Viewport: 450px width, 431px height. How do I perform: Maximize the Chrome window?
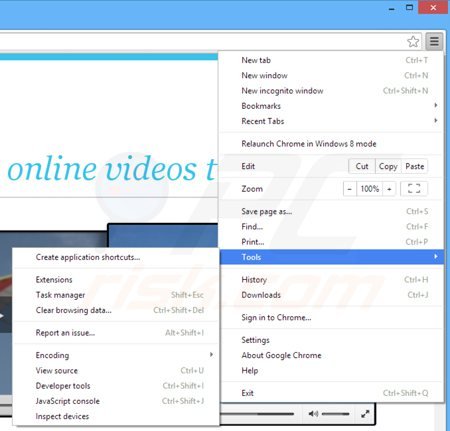tap(409, 7)
